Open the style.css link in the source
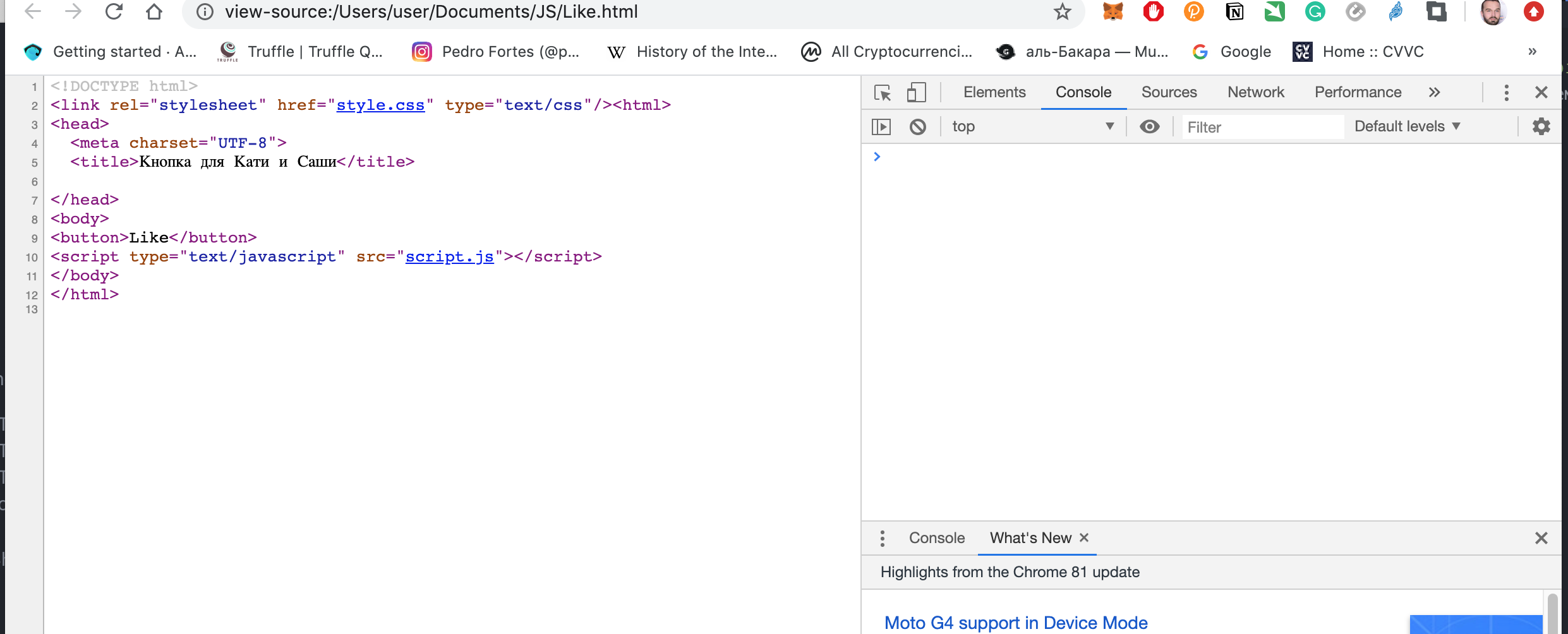Viewport: 1568px width, 634px height. click(380, 105)
